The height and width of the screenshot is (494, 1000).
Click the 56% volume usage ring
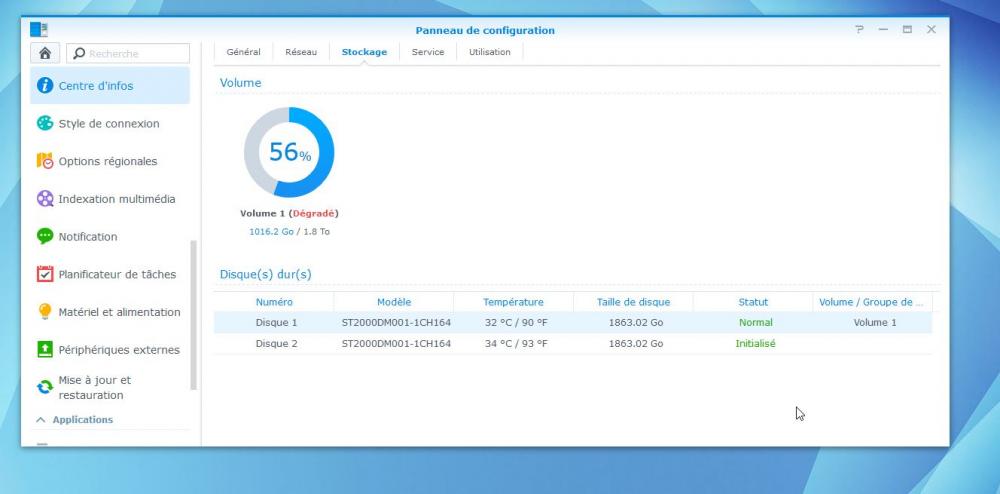point(289,152)
